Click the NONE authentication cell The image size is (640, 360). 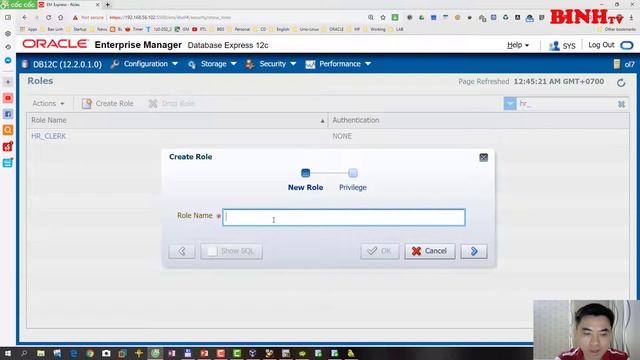pyautogui.click(x=342, y=136)
